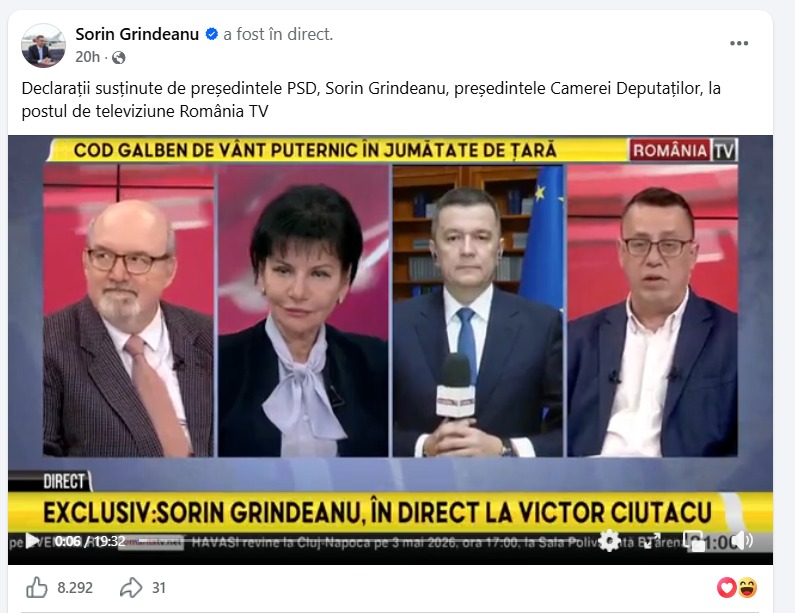
Task: Click 31 shares count
Action: click(159, 588)
